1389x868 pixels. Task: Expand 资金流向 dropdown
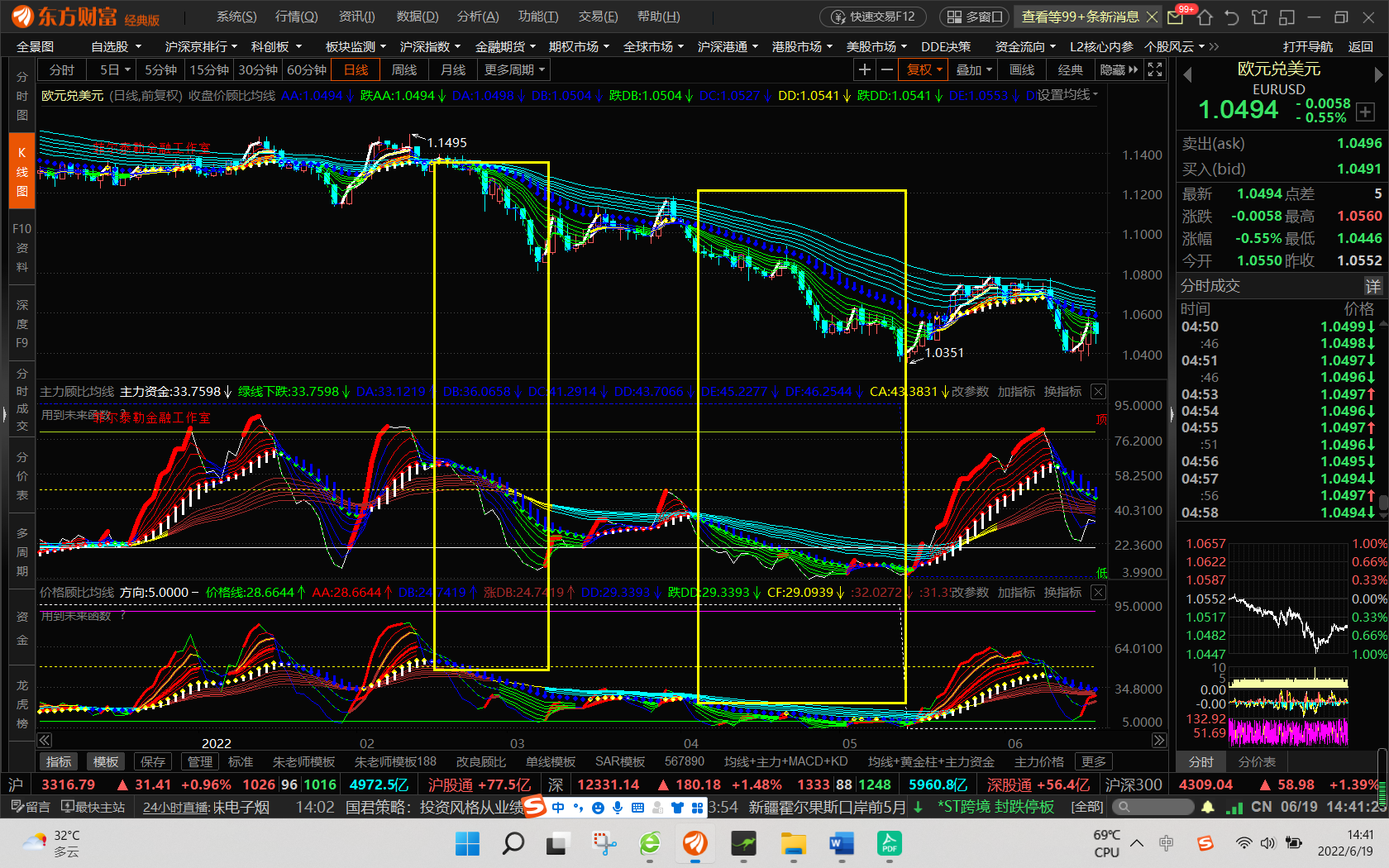(x=1025, y=47)
